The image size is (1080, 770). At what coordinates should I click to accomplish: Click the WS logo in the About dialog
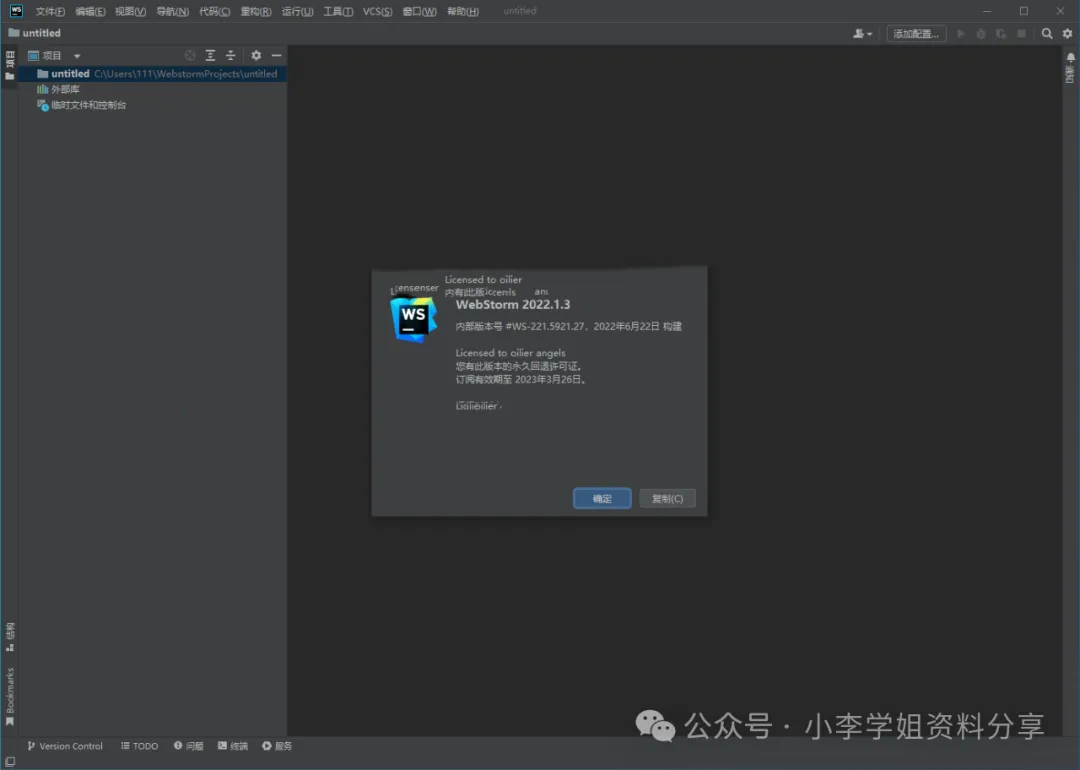tap(413, 320)
